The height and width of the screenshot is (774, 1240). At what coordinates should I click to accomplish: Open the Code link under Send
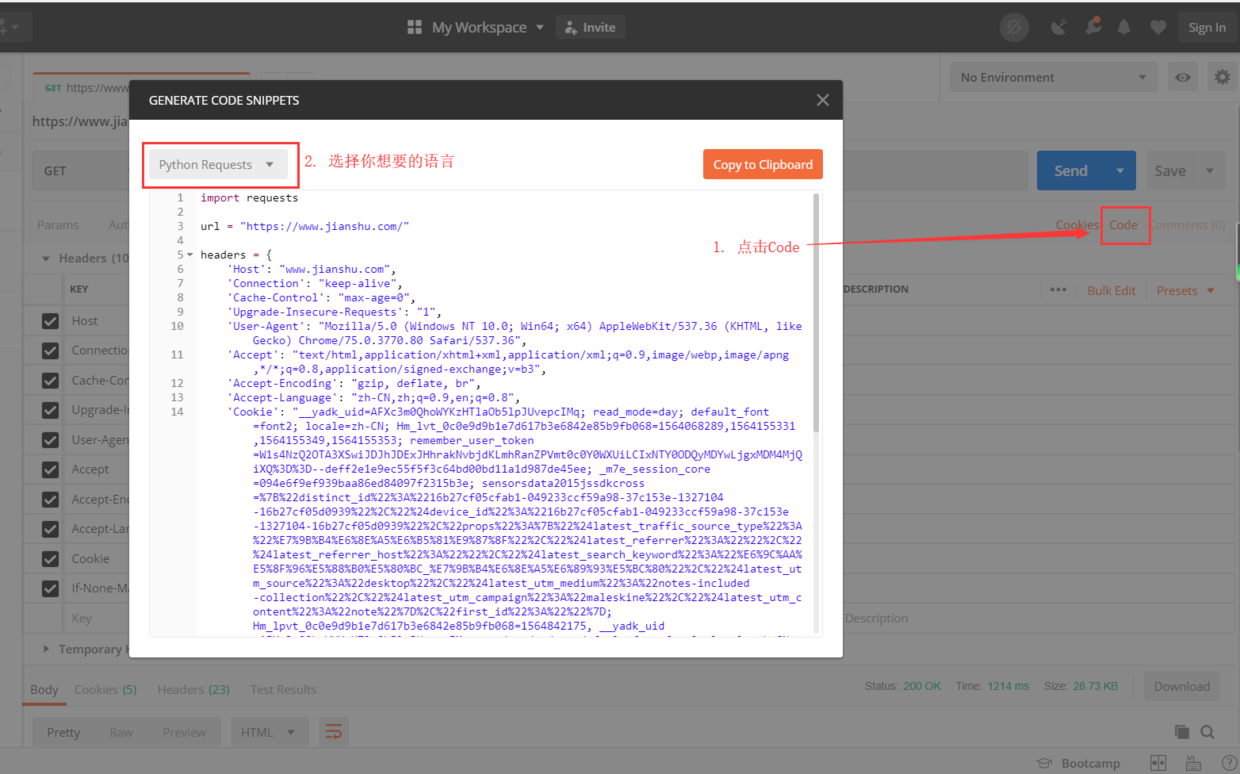click(x=1123, y=225)
